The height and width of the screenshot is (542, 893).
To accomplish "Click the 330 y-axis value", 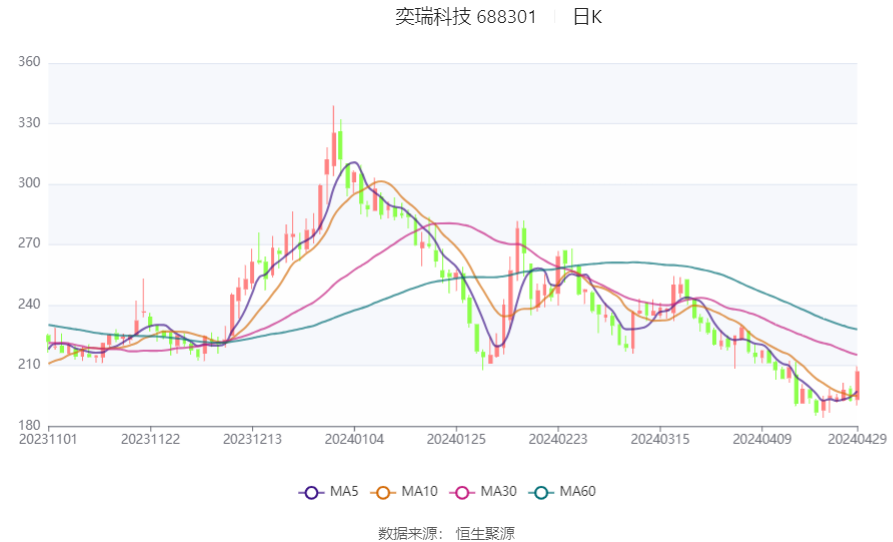I will (29, 122).
